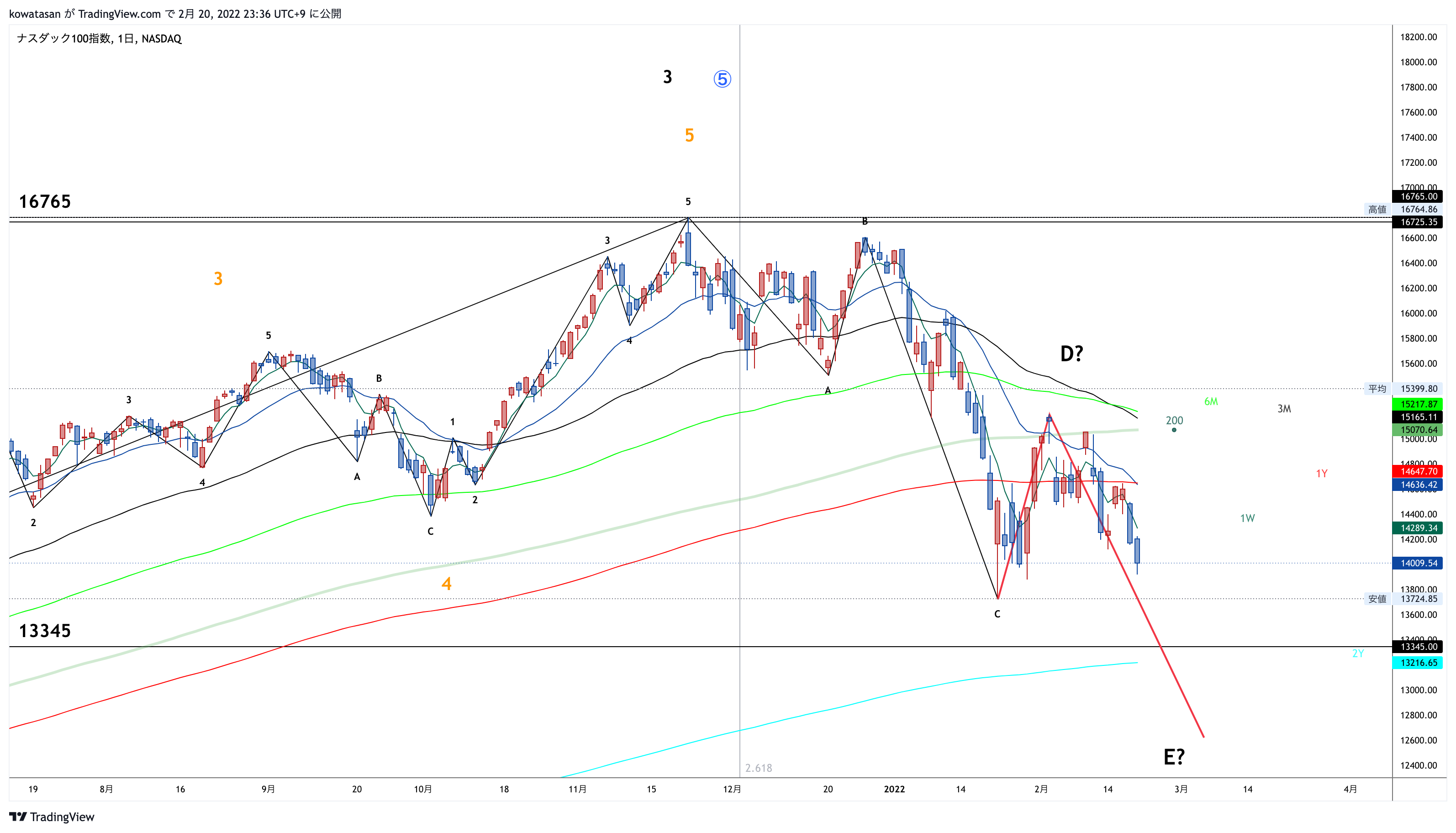Click the E? wave annotation
Viewport: 1456px width, 833px height.
click(x=1174, y=757)
